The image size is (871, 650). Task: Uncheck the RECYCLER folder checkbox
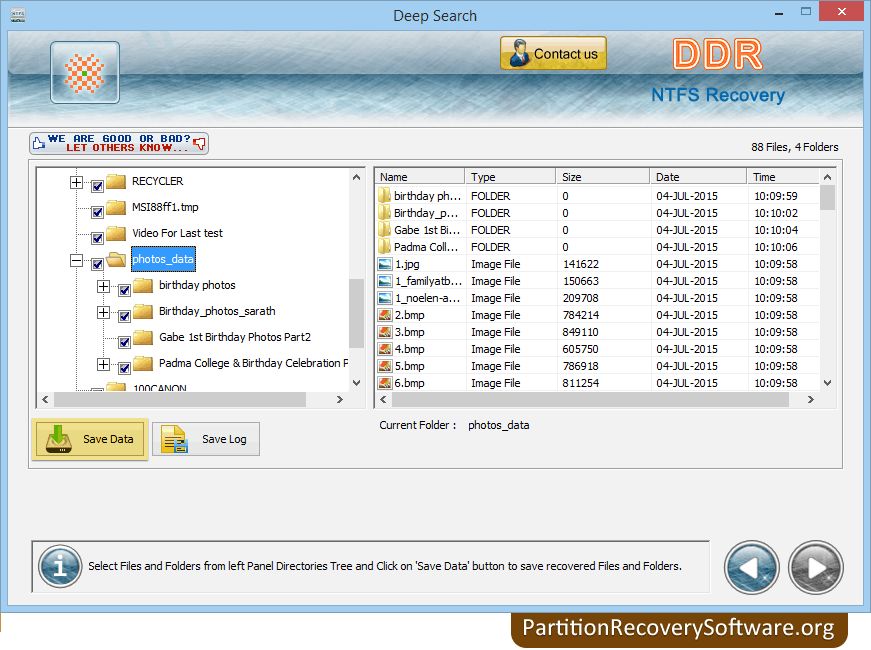click(x=97, y=185)
